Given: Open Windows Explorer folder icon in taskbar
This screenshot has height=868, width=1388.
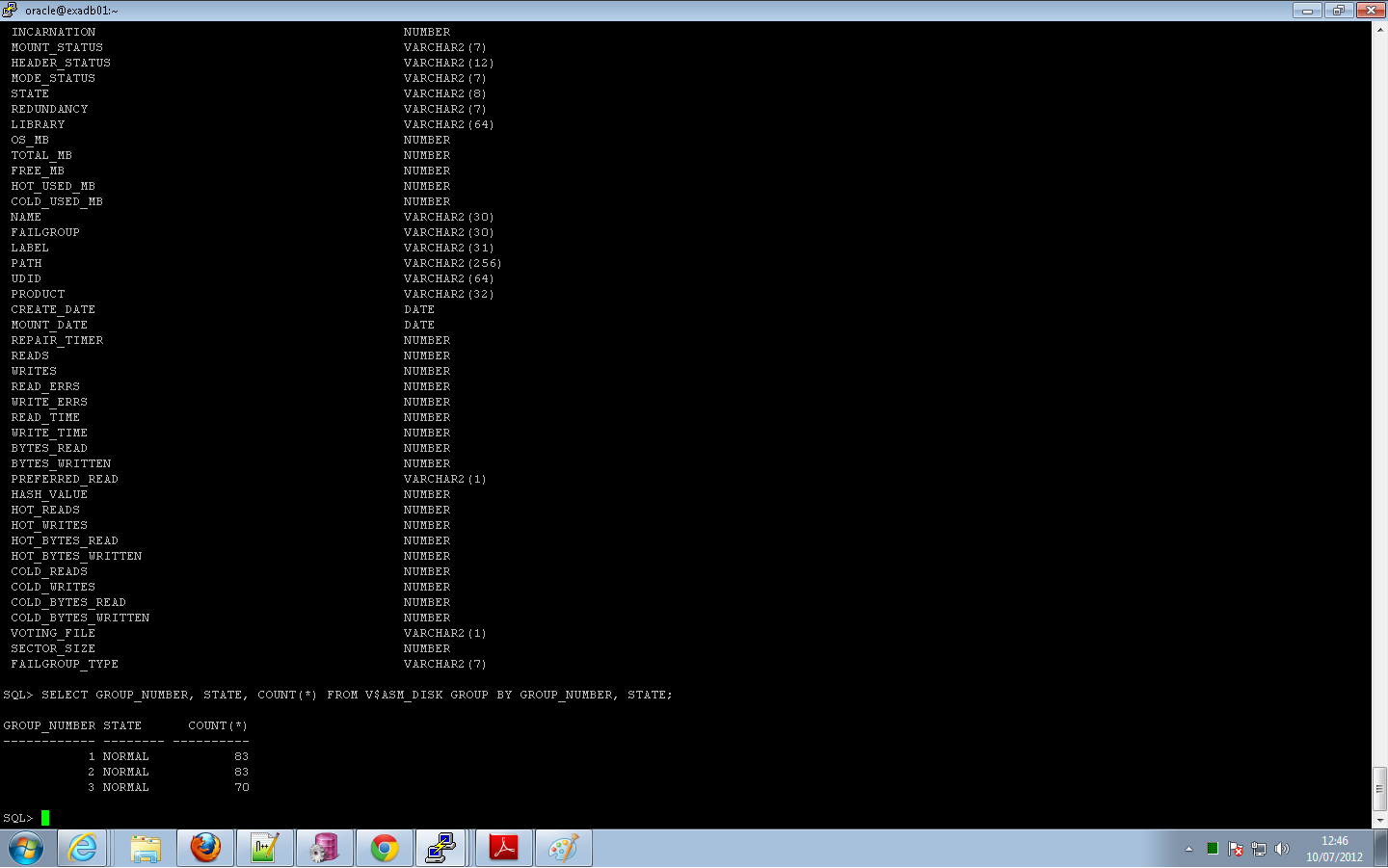Looking at the screenshot, I should pyautogui.click(x=146, y=849).
